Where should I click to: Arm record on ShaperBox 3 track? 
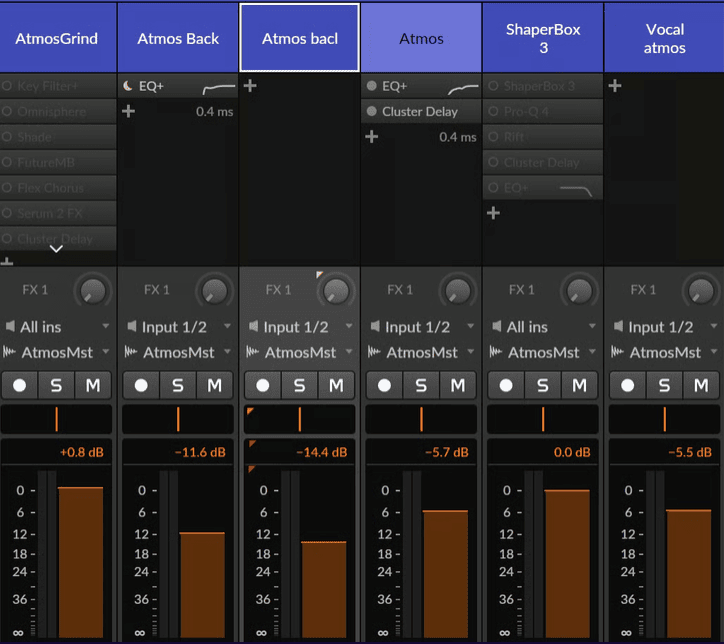pos(506,385)
